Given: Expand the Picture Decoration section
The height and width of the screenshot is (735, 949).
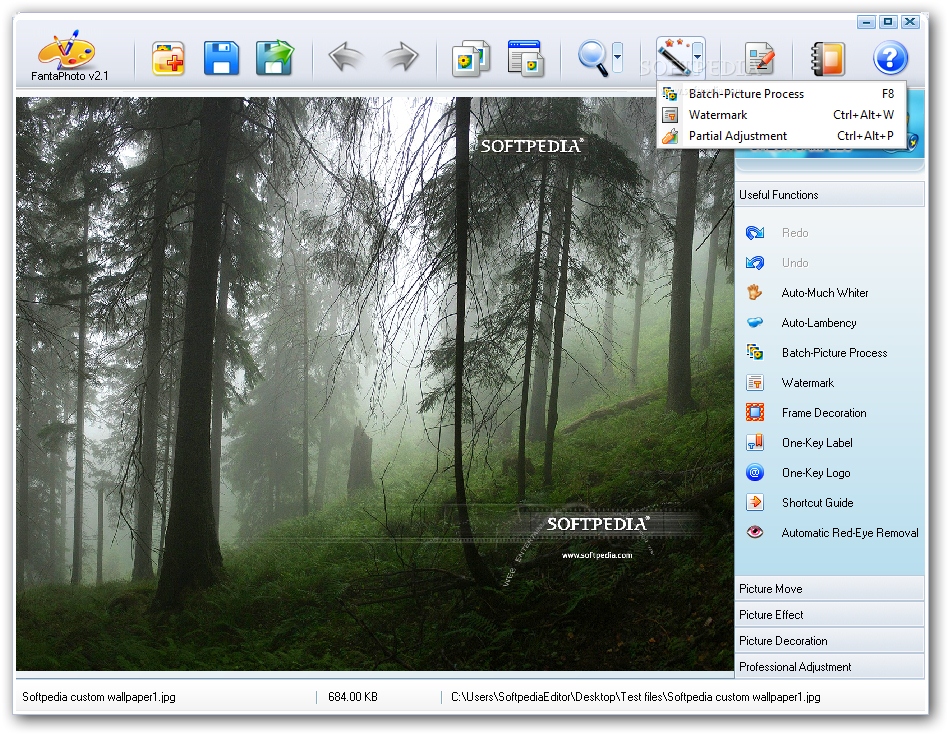Looking at the screenshot, I should [x=829, y=641].
